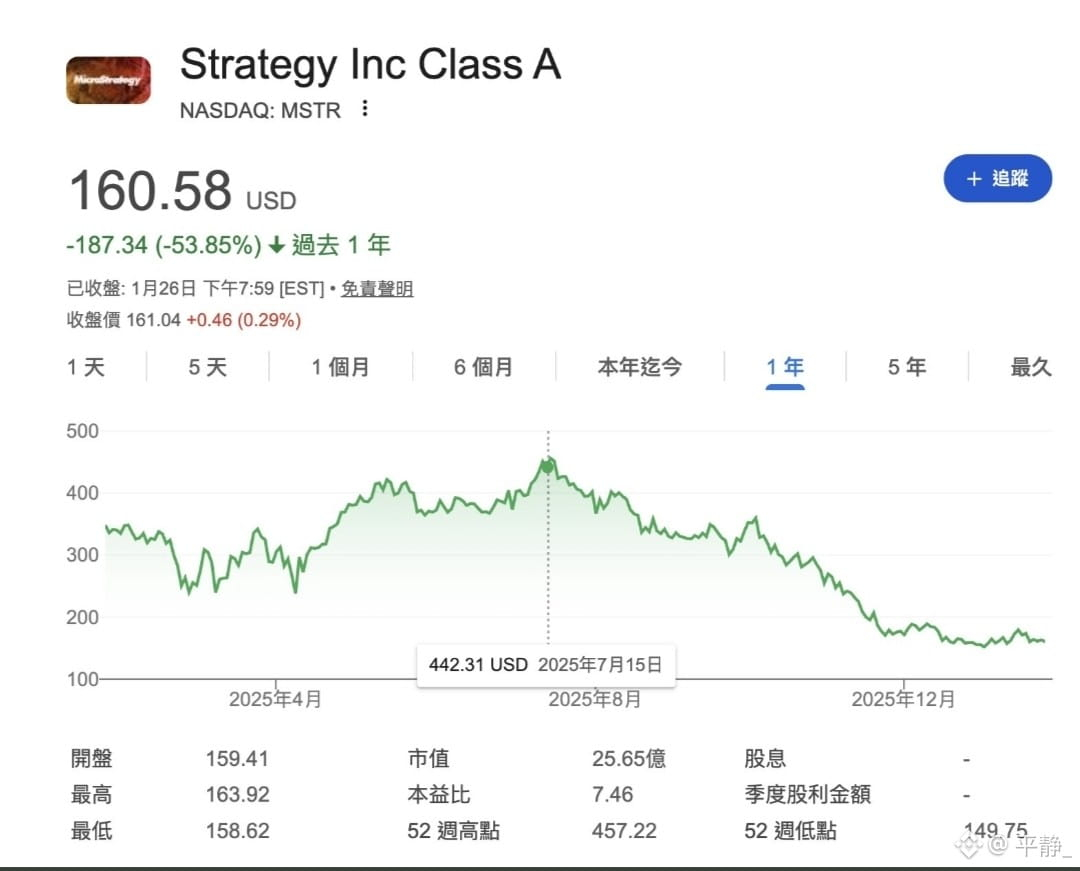Screen dimensions: 1080x871
Task: Switch to 6 個月 chart range
Action: click(x=483, y=367)
